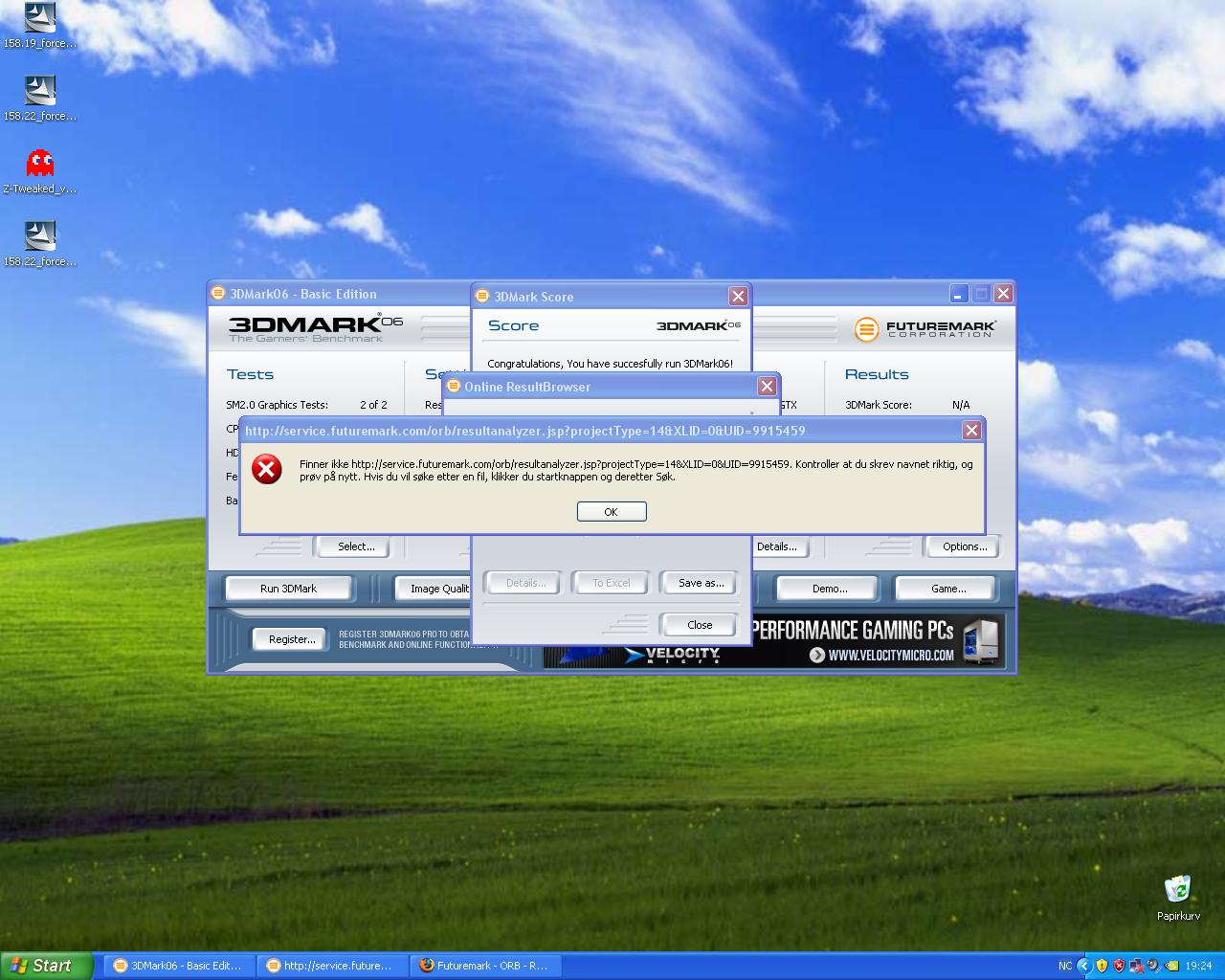
Task: Click Close in the 3DMark Score window
Action: pos(700,625)
